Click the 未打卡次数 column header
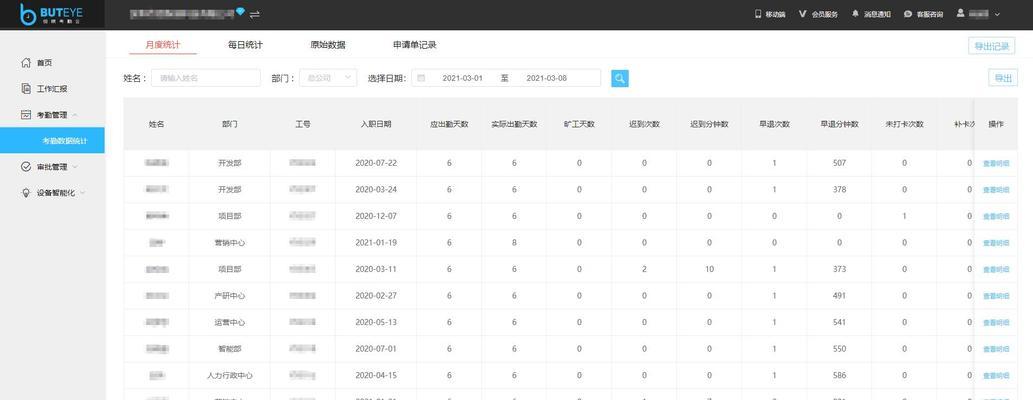The image size is (1033, 400). [x=905, y=124]
